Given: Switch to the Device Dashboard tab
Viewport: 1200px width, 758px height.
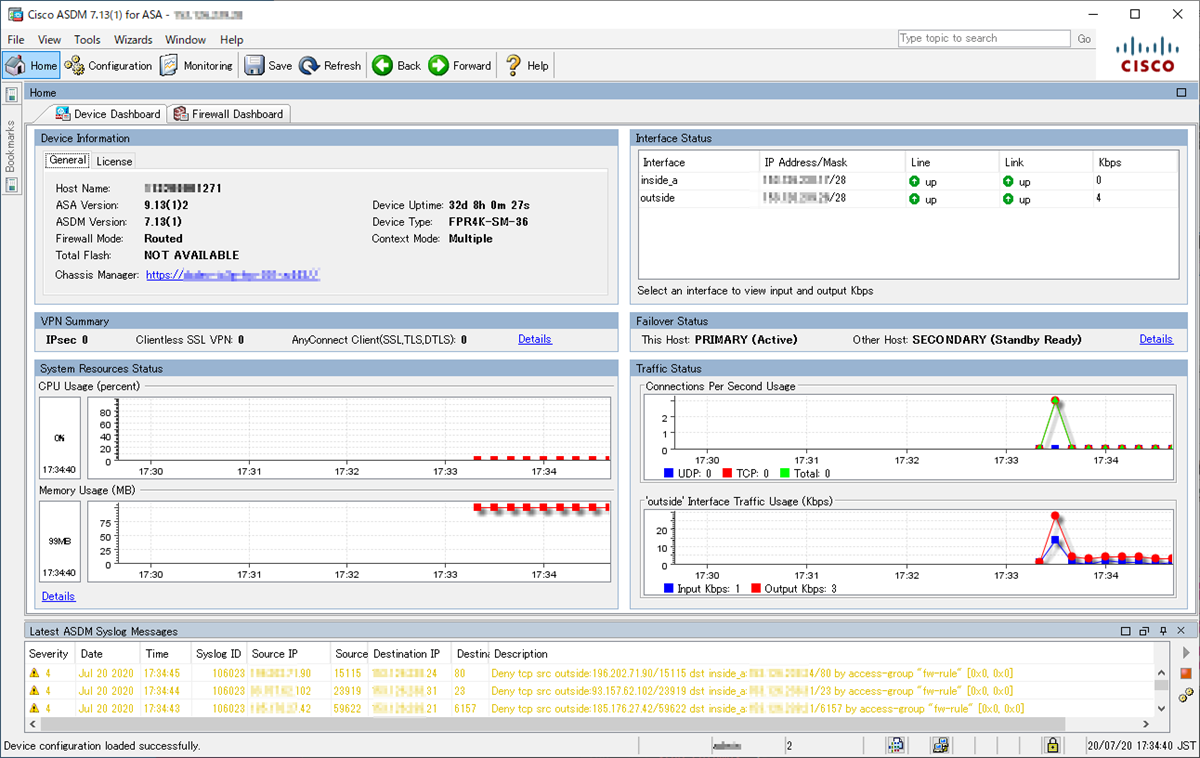Looking at the screenshot, I should point(108,114).
